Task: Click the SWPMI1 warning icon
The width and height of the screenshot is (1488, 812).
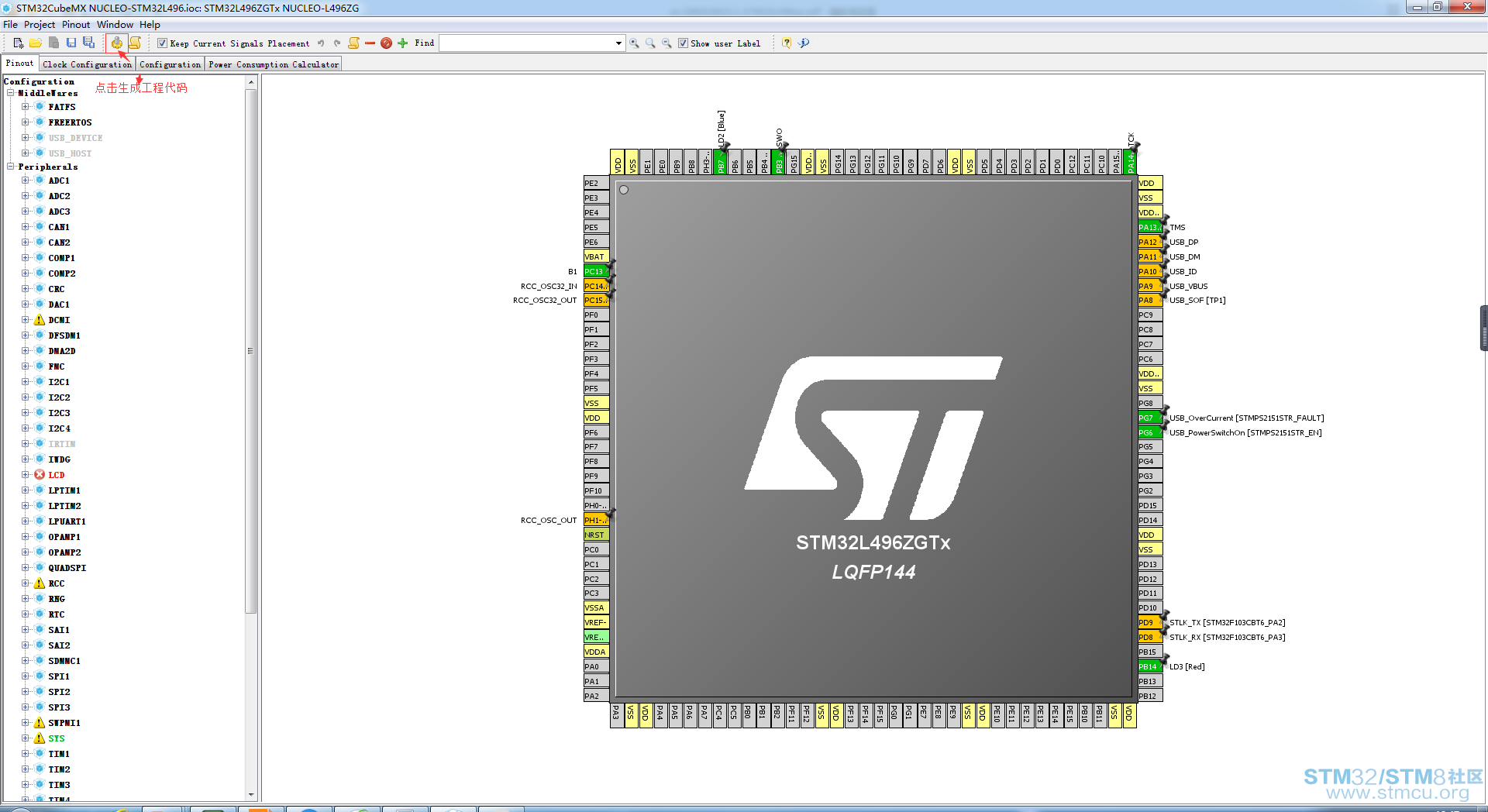Action: tap(40, 723)
